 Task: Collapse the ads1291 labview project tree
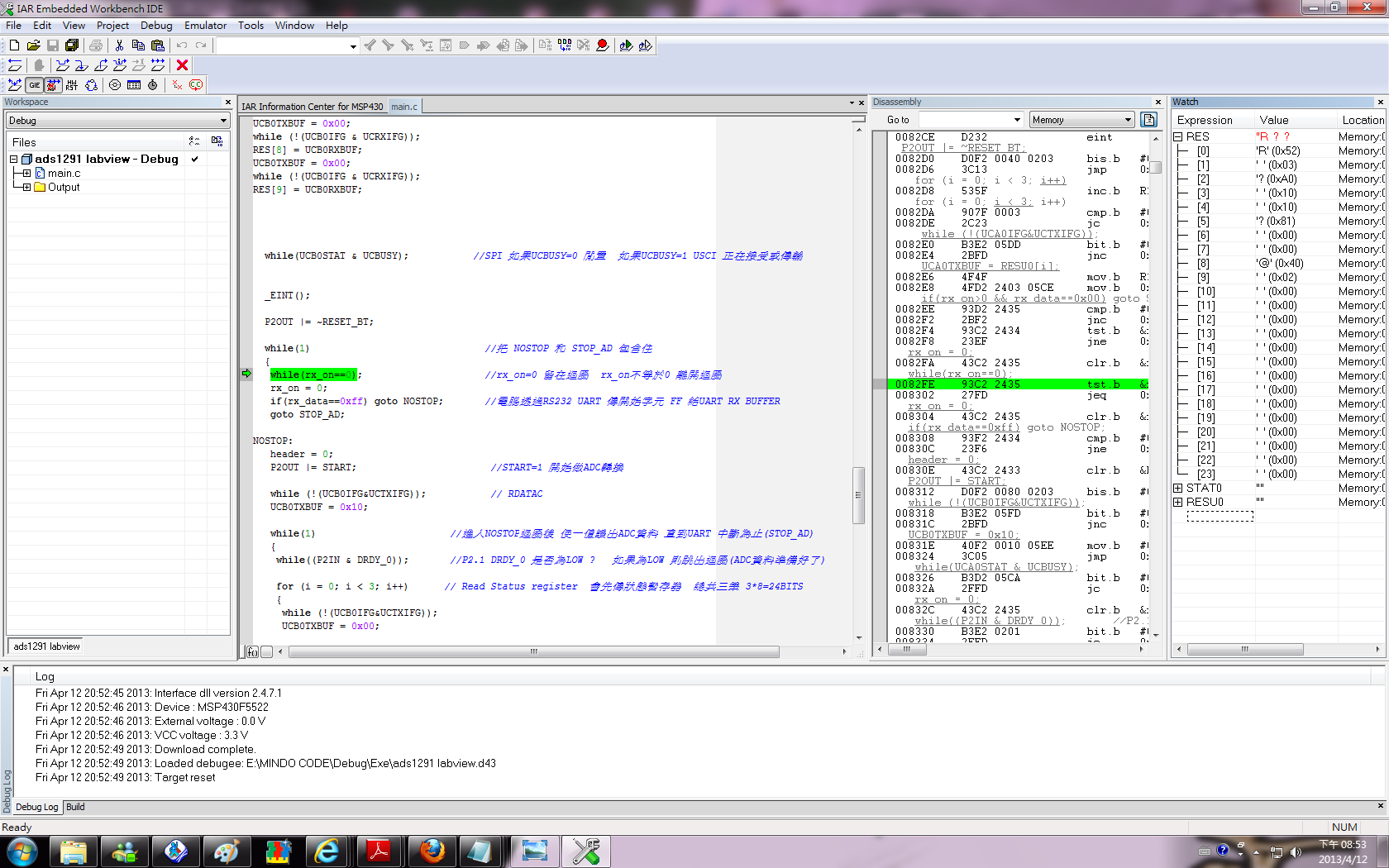(14, 160)
